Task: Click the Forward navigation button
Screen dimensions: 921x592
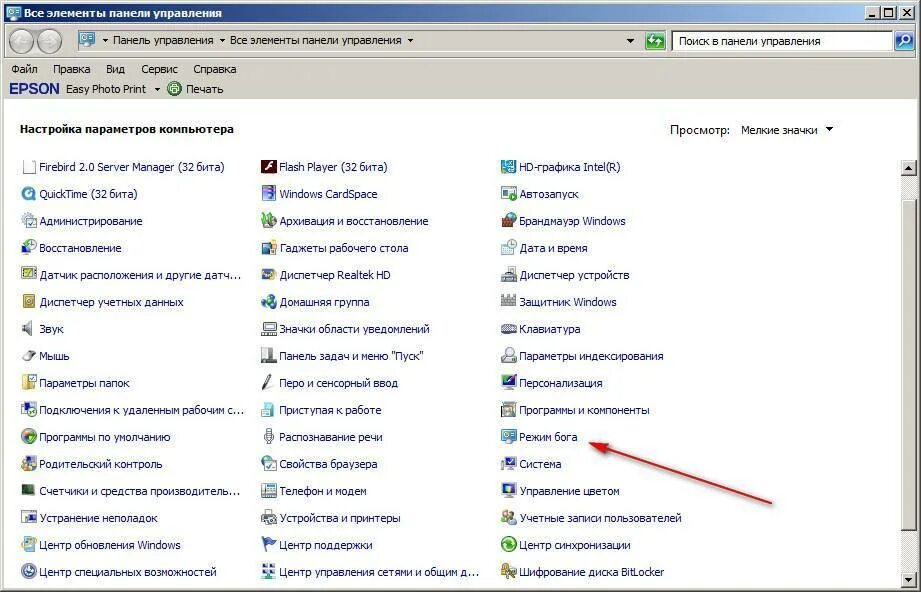Action: tap(49, 41)
